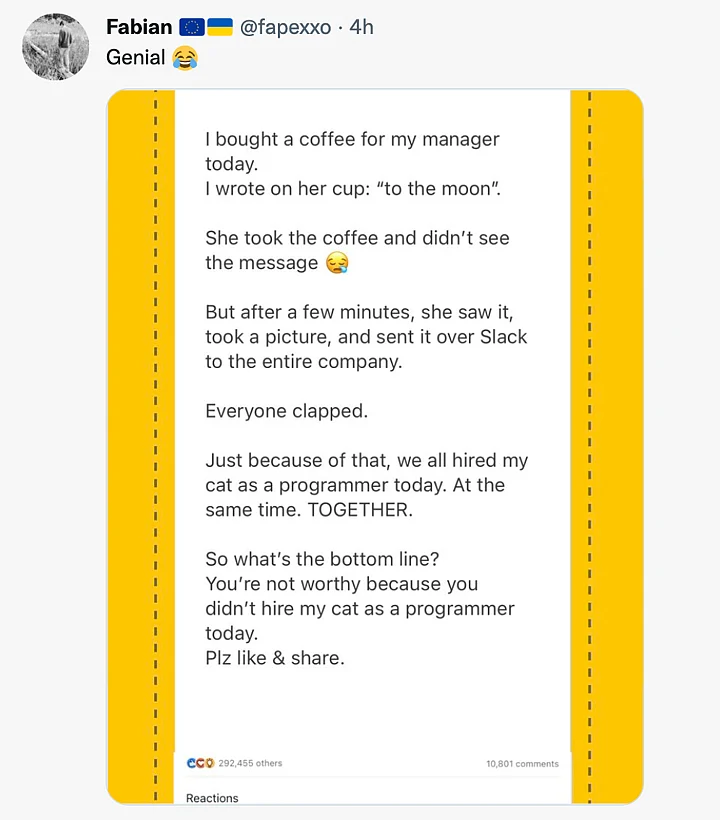The image size is (720, 820).
Task: Visit the @fapexxo handle
Action: click(x=285, y=27)
